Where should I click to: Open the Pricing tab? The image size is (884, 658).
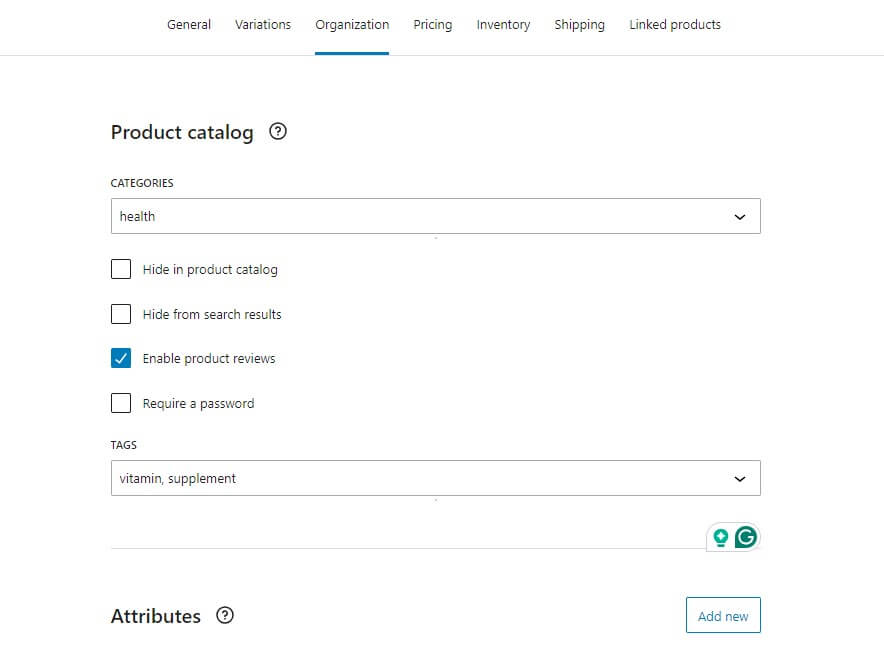pos(432,25)
